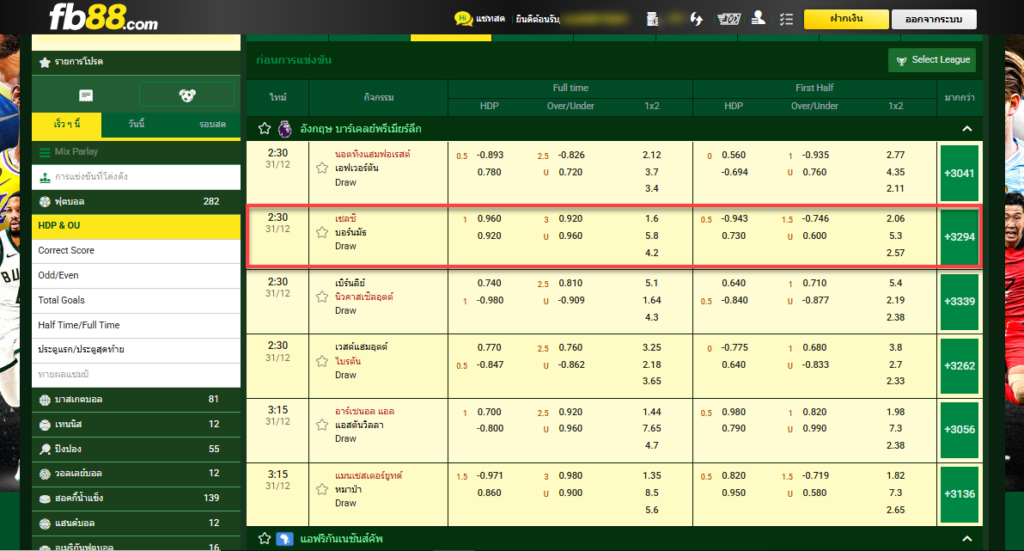Viewport: 1024px width, 551px height.
Task: Click Nottingham full-time HDP odds -0.893
Action: (x=490, y=155)
